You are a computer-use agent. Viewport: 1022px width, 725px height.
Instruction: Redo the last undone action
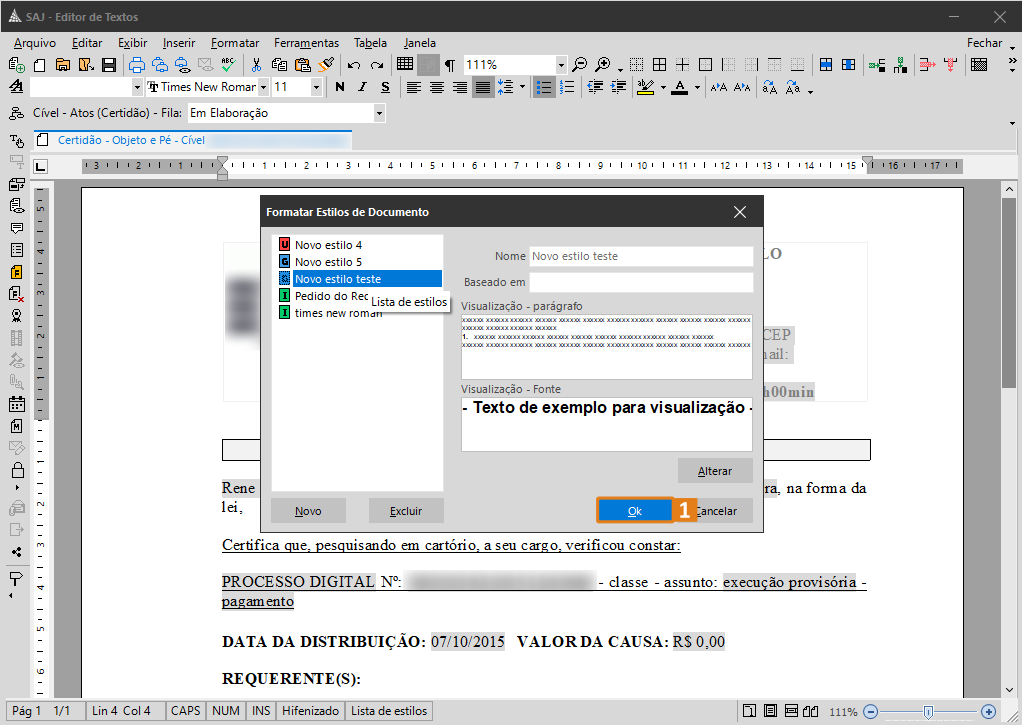(377, 65)
